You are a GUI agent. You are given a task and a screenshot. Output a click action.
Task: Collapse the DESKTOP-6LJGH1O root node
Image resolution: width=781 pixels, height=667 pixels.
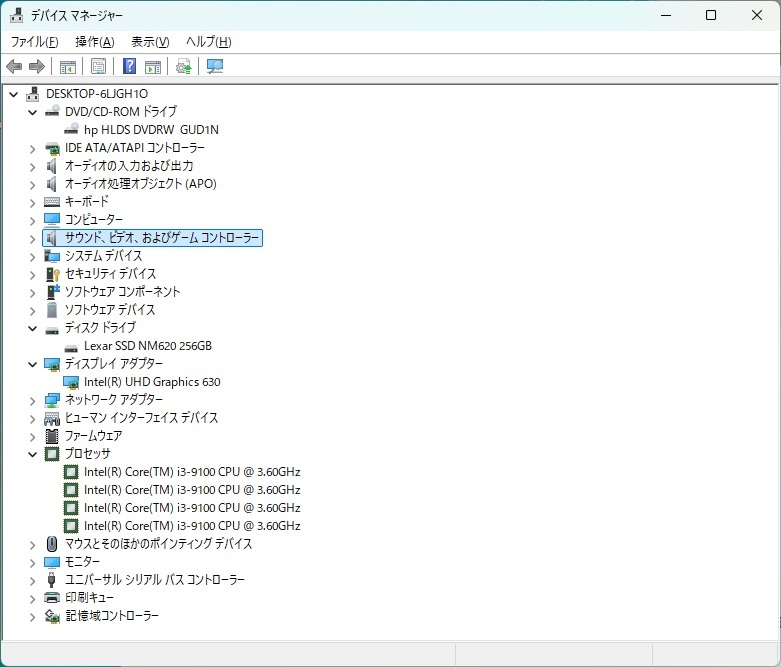pyautogui.click(x=14, y=94)
